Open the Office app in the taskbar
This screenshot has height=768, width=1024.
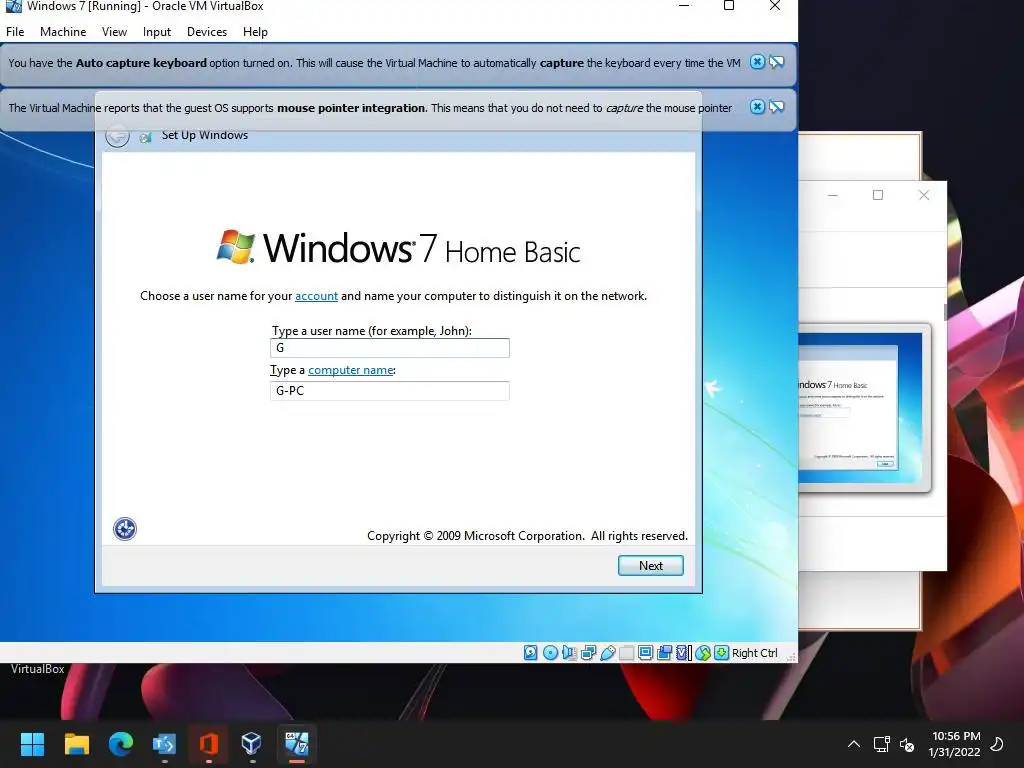[208, 743]
